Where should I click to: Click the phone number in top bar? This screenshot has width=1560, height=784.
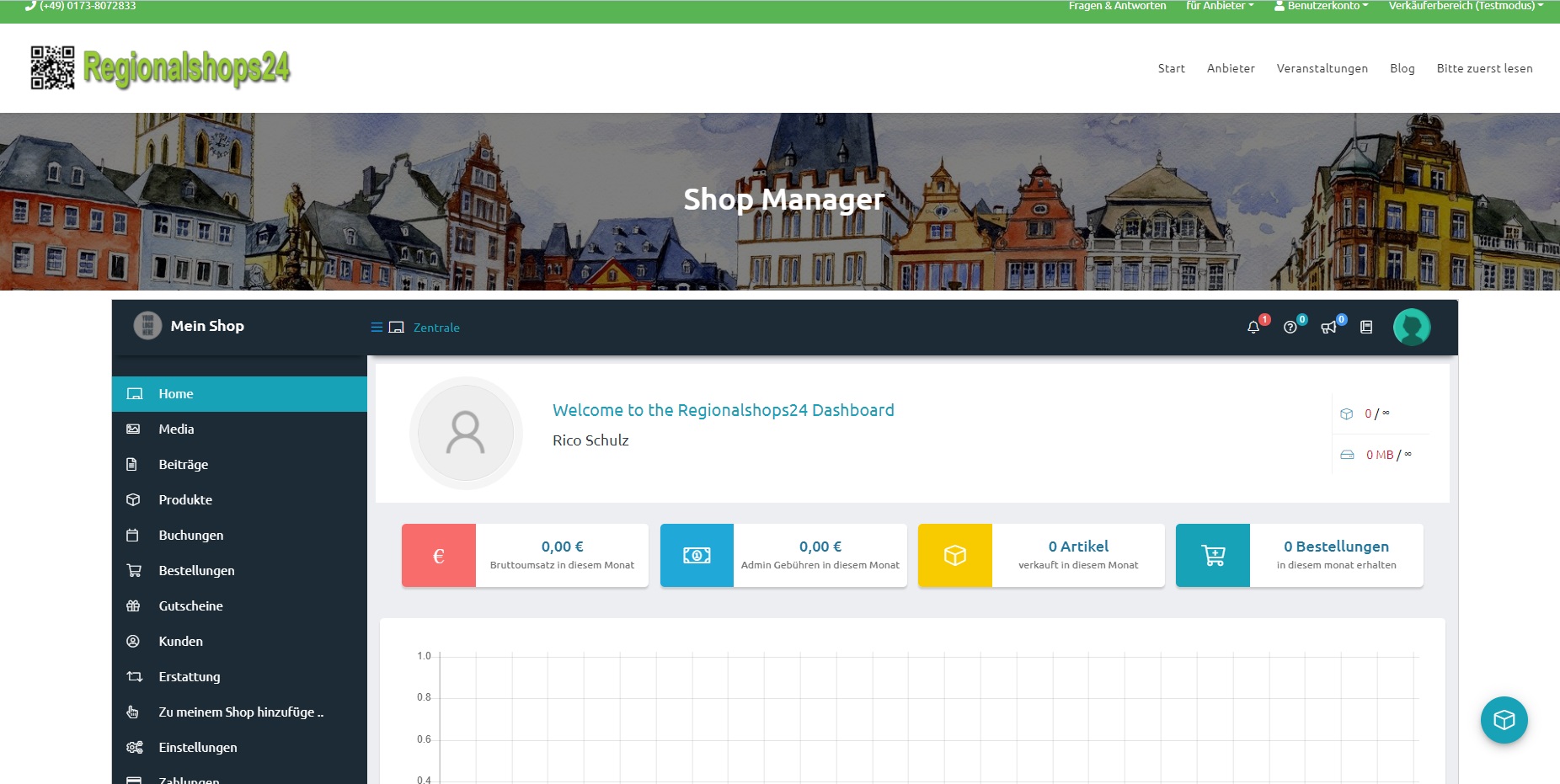click(x=88, y=6)
